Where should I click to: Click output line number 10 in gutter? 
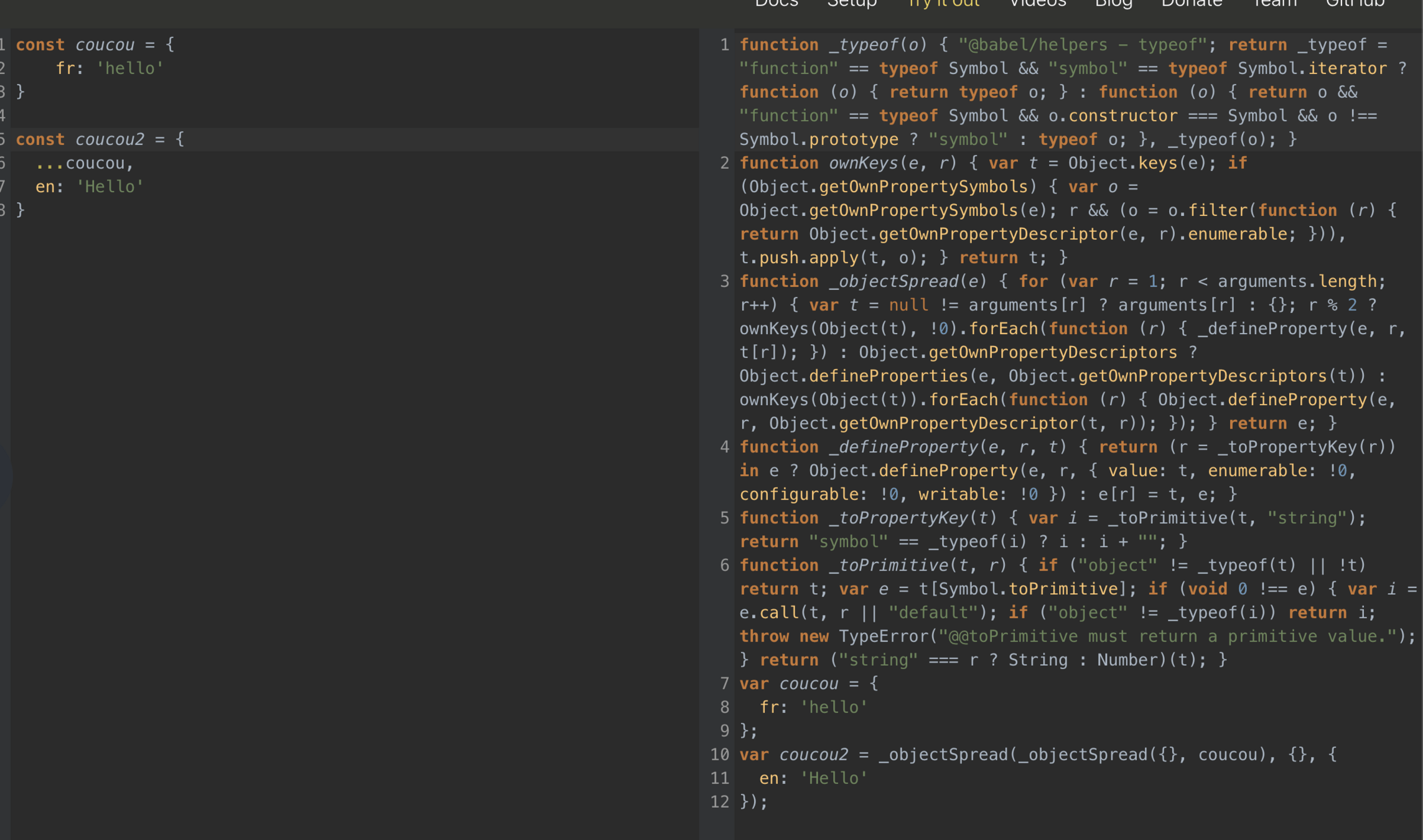720,755
